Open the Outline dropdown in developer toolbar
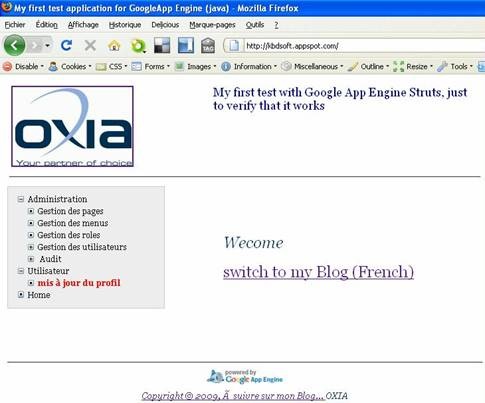Viewport: 485px width, 403px height. click(368, 66)
